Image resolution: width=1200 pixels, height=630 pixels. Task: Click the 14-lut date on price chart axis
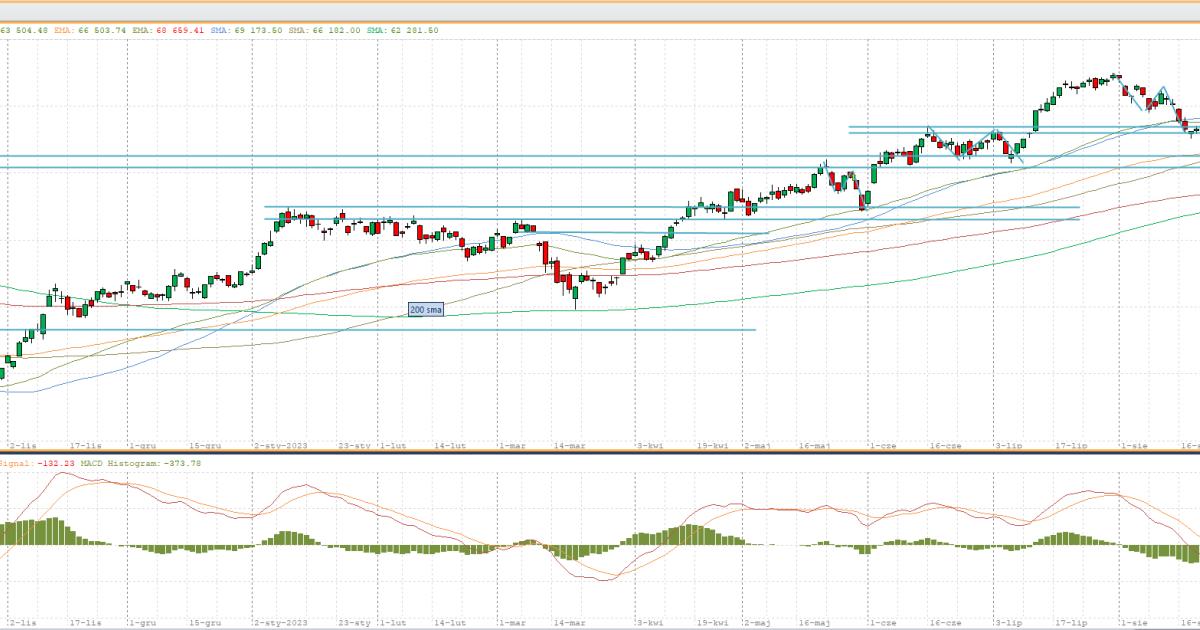453,445
